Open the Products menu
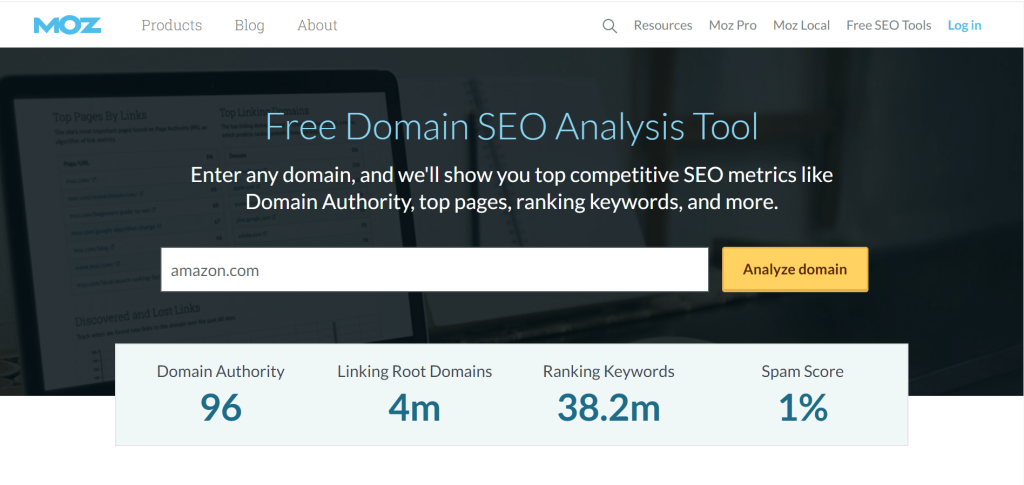Viewport: 1024px width, 485px height. pyautogui.click(x=171, y=25)
